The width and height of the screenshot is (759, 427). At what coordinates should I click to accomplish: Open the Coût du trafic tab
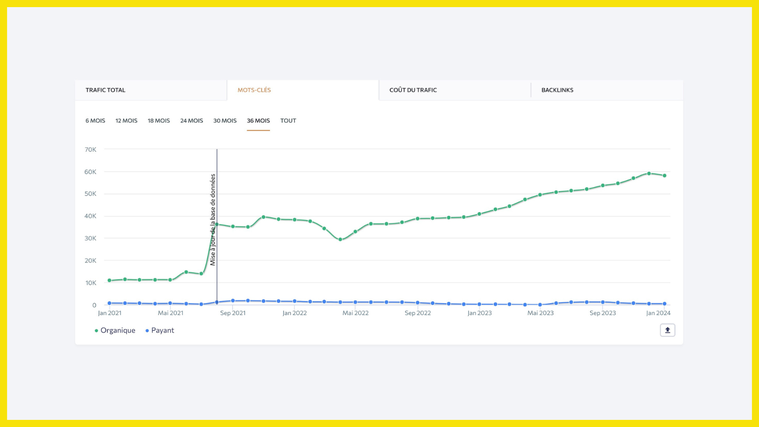coord(413,90)
